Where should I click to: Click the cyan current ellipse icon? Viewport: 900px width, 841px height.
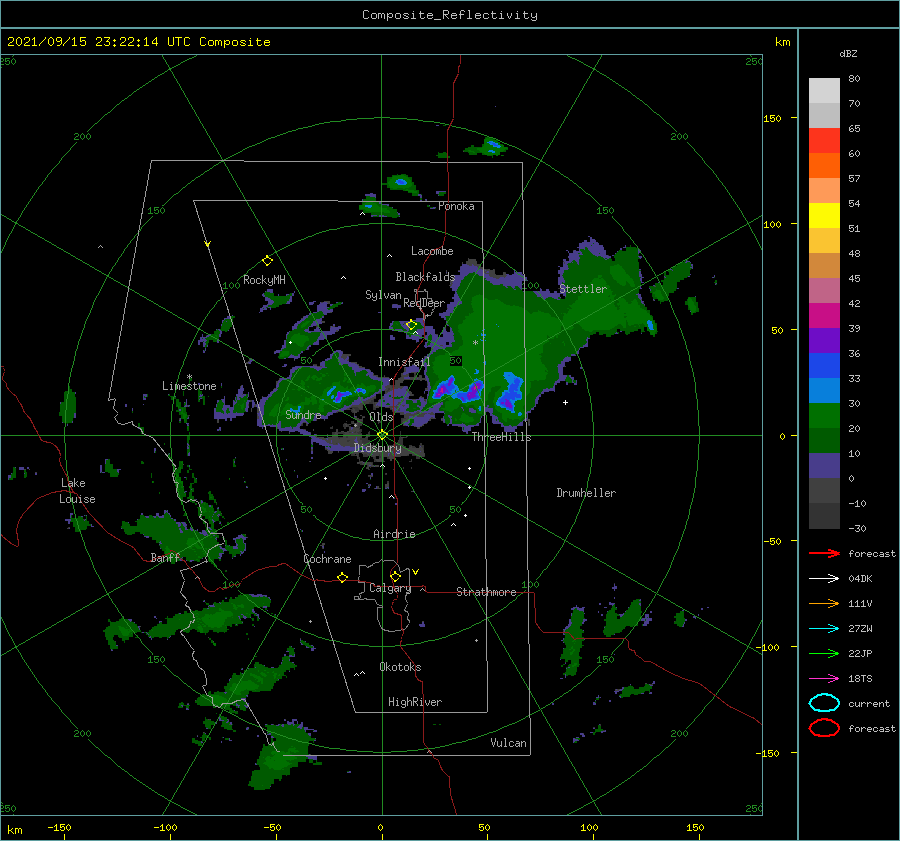pyautogui.click(x=824, y=703)
